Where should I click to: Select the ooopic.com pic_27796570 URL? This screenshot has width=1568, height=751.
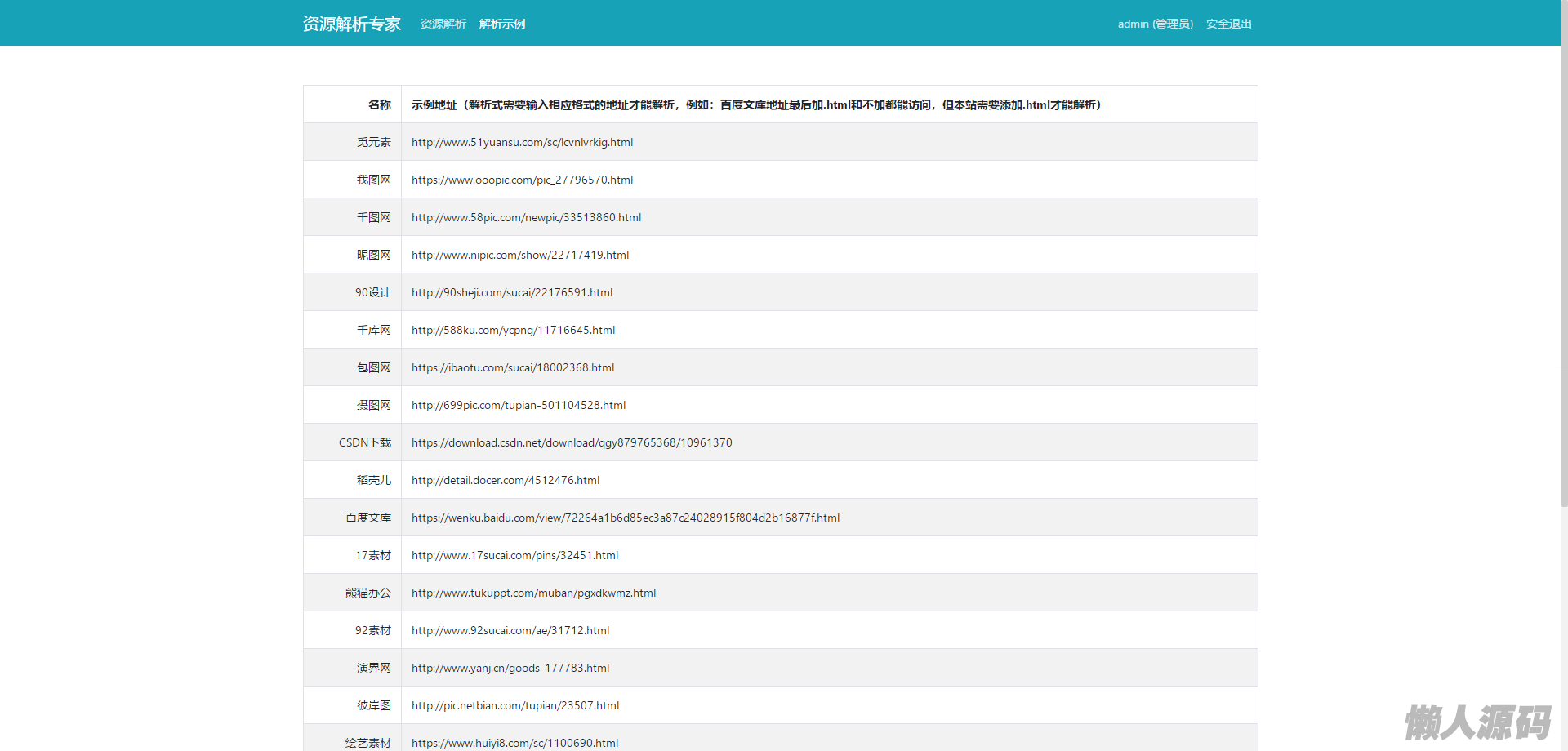pyautogui.click(x=523, y=180)
